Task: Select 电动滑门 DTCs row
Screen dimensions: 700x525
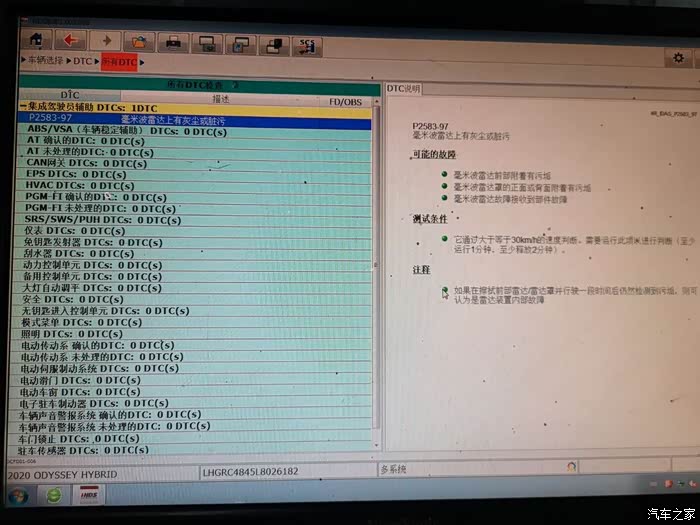Action: (x=190, y=381)
